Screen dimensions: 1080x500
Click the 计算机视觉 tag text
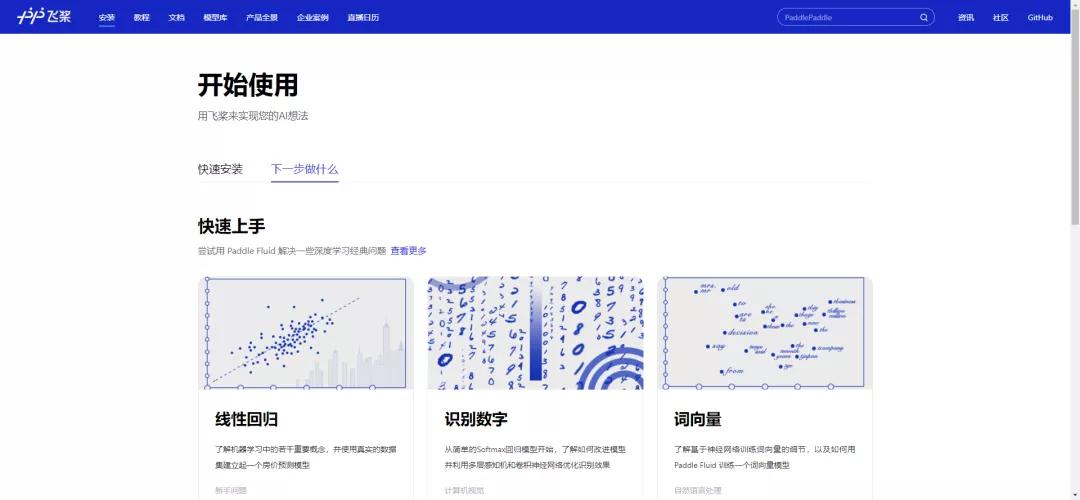pyautogui.click(x=464, y=491)
